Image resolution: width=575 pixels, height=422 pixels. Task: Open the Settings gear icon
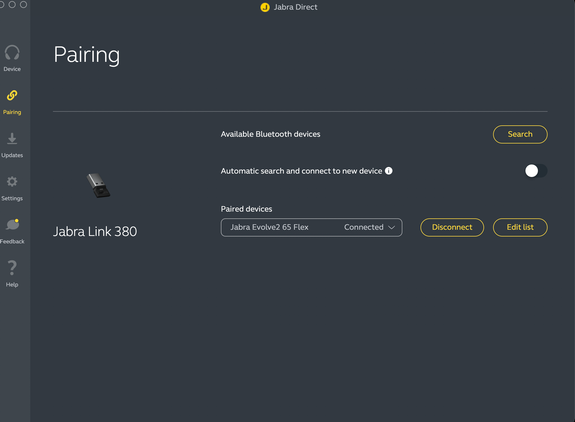click(x=12, y=181)
